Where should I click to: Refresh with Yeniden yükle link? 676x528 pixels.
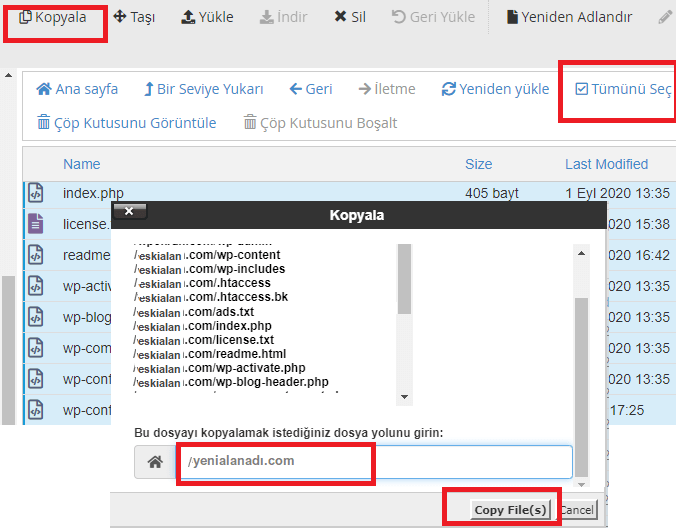495,89
